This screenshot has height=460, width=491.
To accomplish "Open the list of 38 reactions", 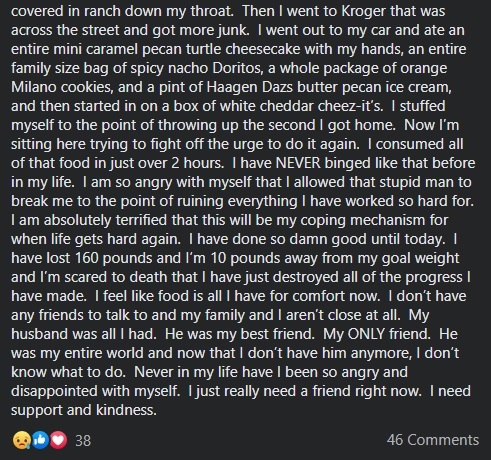I will pyautogui.click(x=83, y=441).
